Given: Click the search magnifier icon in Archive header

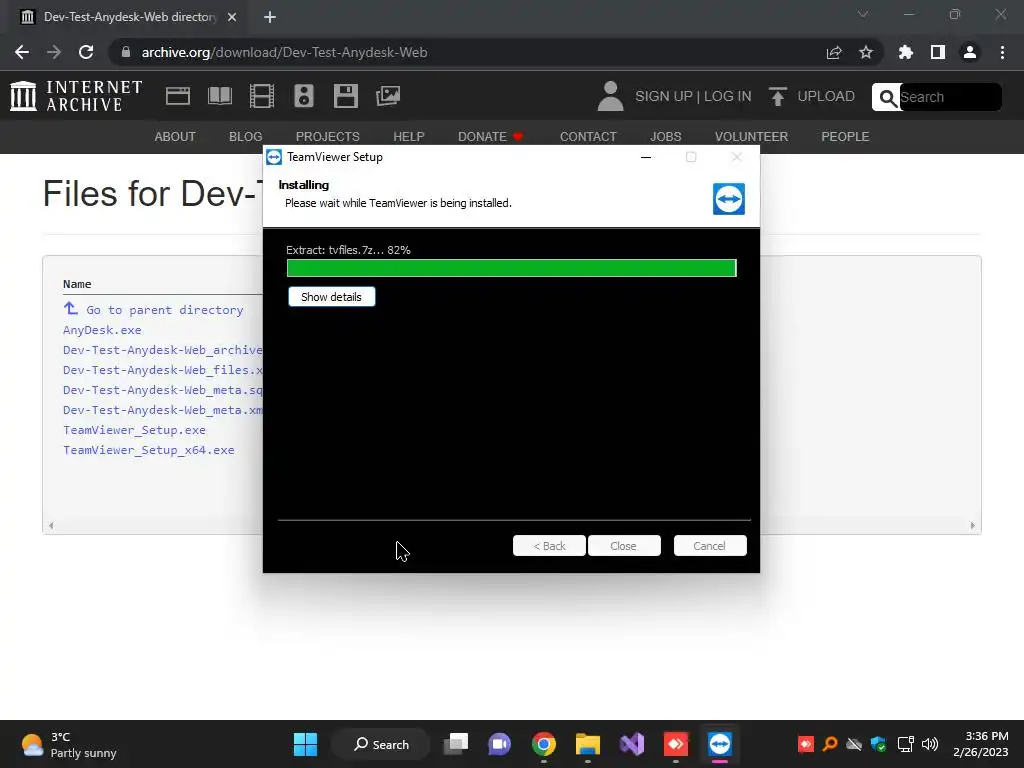Looking at the screenshot, I should click(887, 97).
